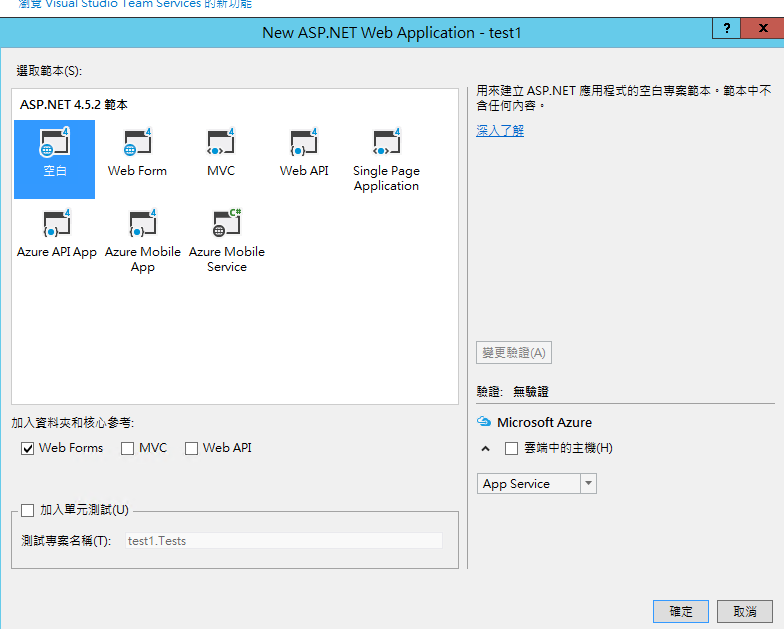This screenshot has height=629, width=784.
Task: Select the Single Page Application template
Action: click(x=386, y=159)
